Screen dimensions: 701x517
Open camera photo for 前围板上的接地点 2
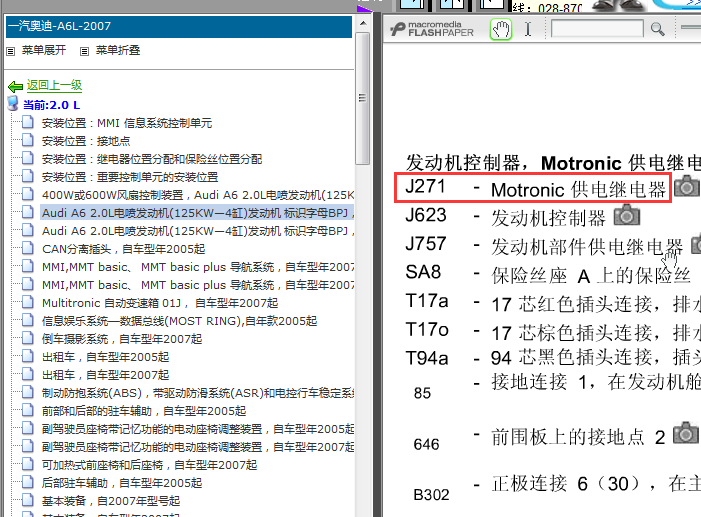(x=685, y=433)
